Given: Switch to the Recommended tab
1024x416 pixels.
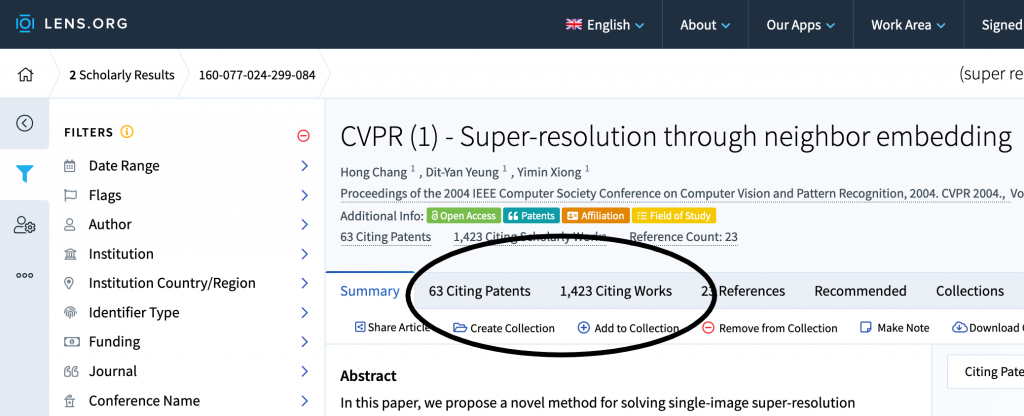Looking at the screenshot, I should 860,291.
